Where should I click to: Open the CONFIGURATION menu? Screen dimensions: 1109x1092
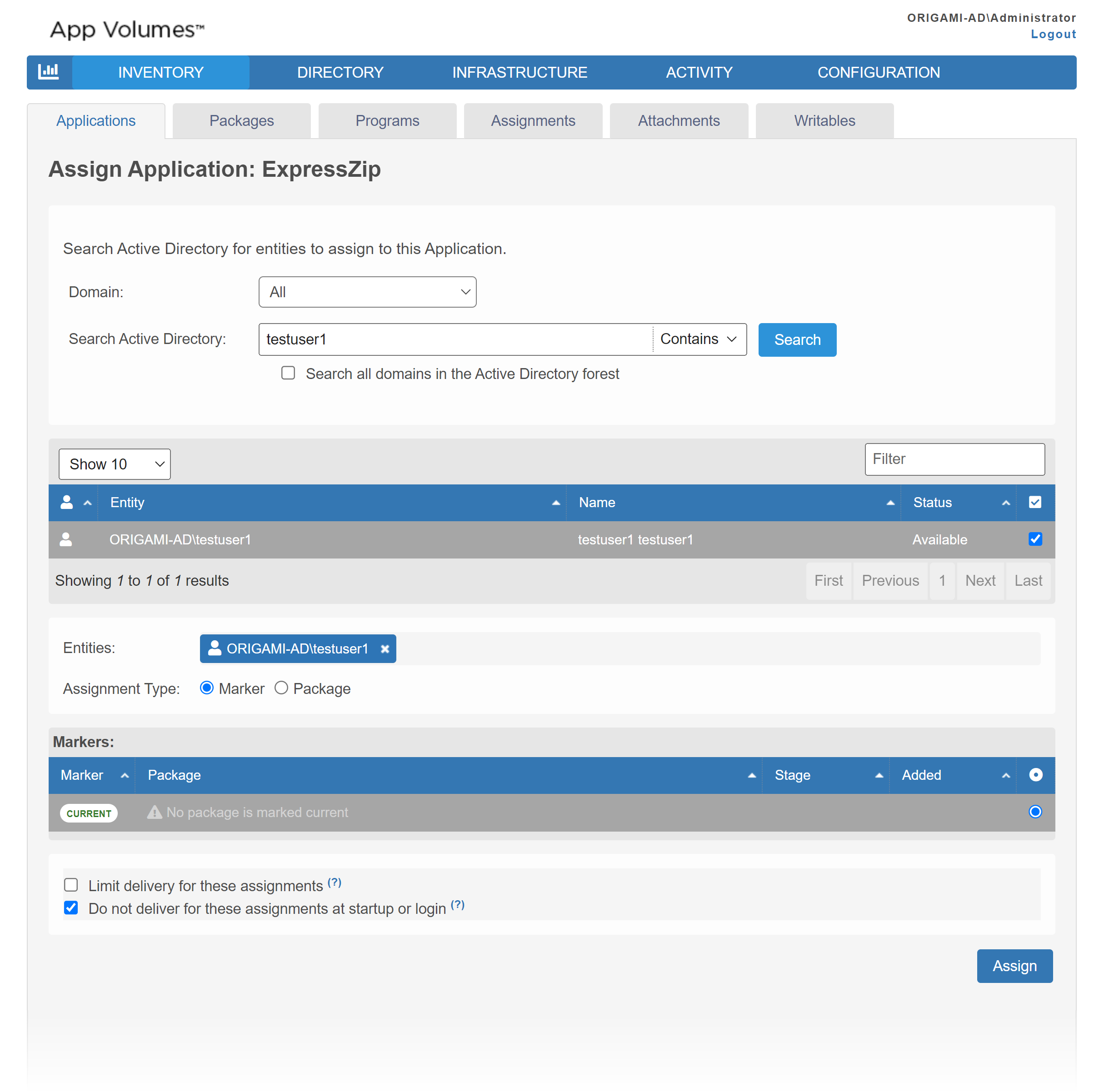[879, 72]
